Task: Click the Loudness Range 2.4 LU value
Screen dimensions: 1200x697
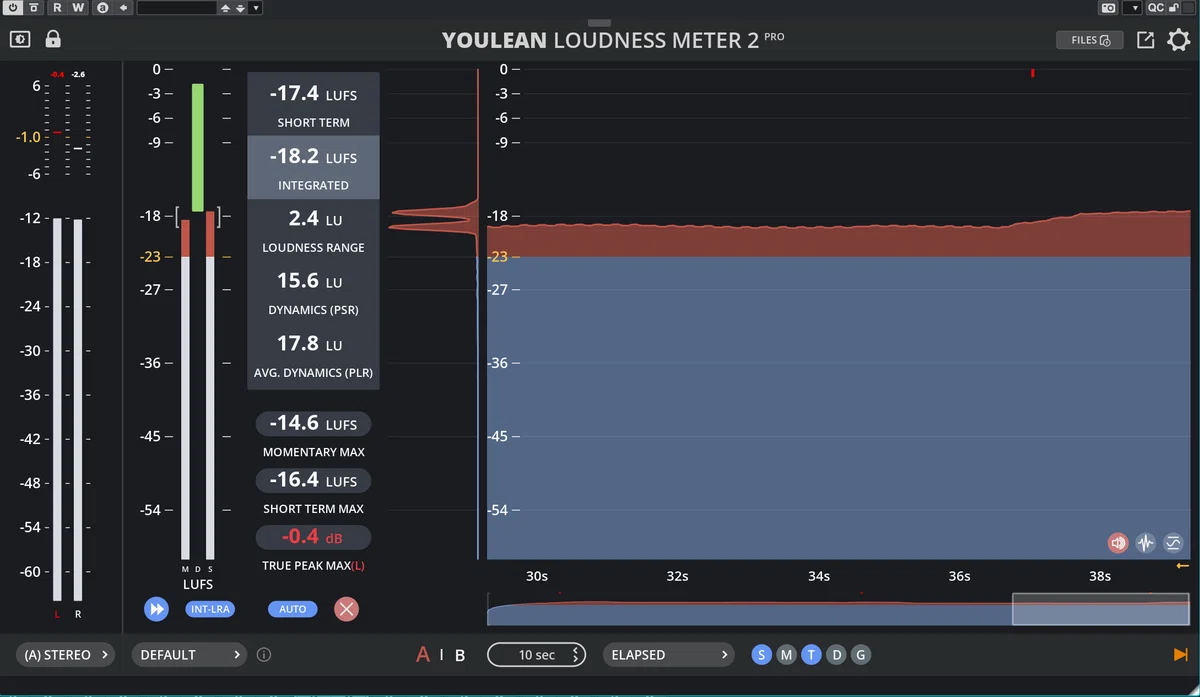Action: [x=313, y=229]
